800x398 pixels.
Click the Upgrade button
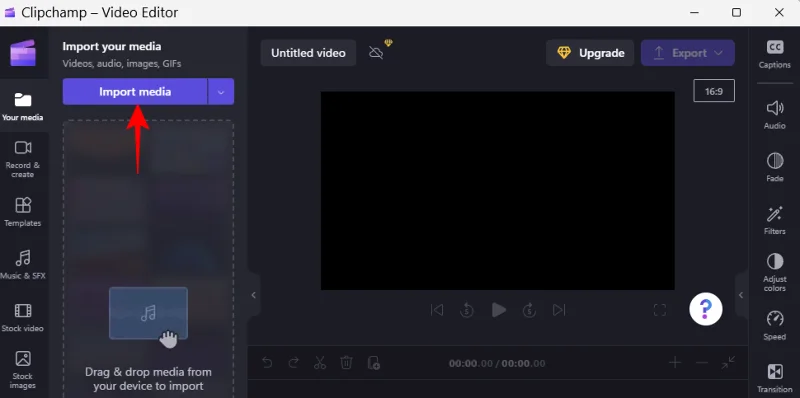590,53
